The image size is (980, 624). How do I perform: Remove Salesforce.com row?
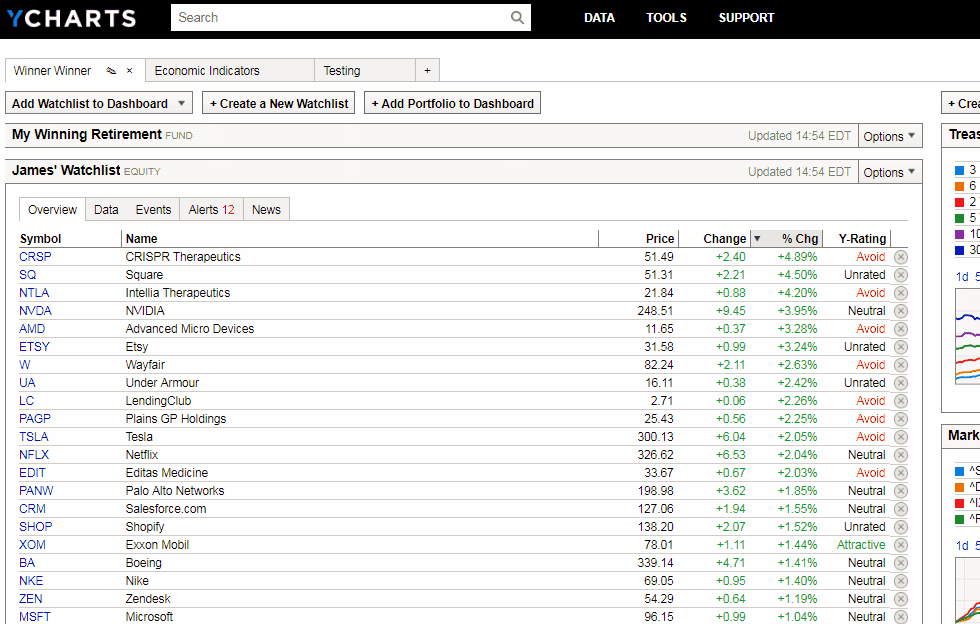point(901,509)
